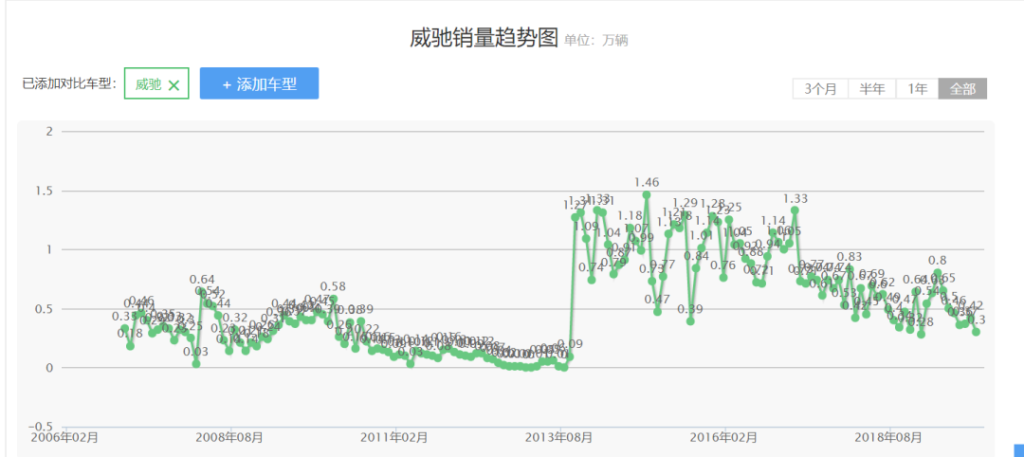Click the chart title 威驰销量趋势图
The image size is (1024, 457).
pyautogui.click(x=485, y=39)
